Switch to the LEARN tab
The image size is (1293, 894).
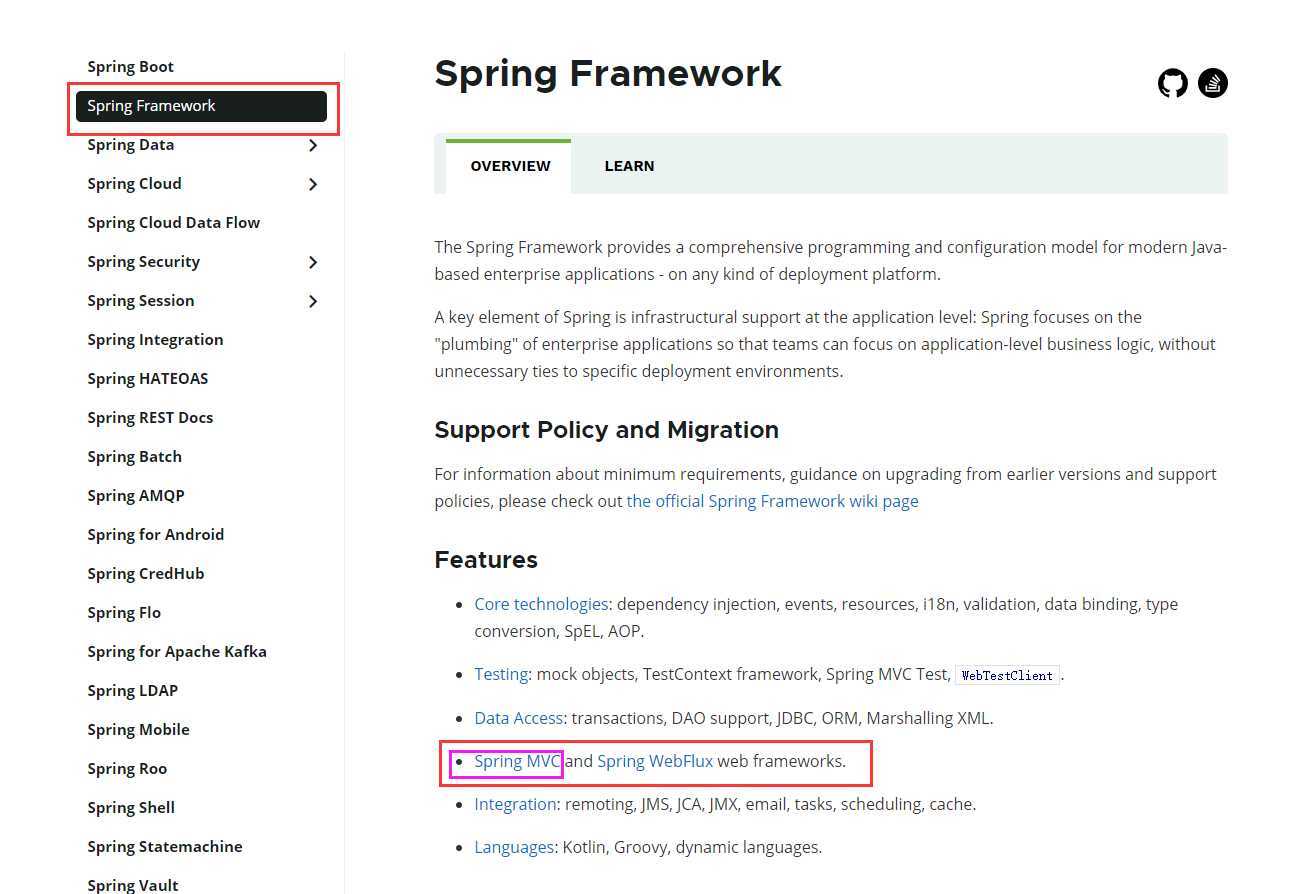pyautogui.click(x=629, y=166)
